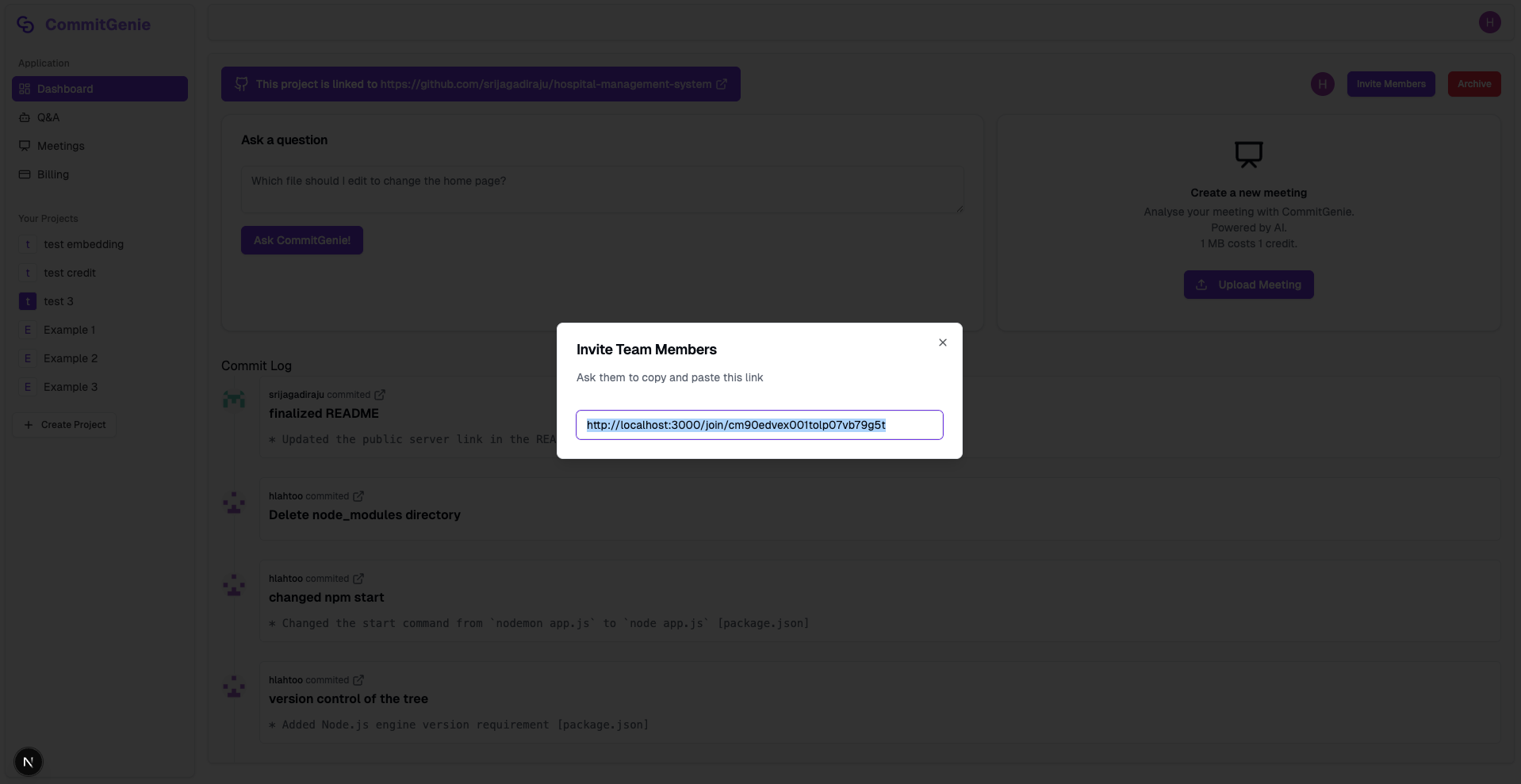Image resolution: width=1521 pixels, height=784 pixels.
Task: Click the Create Project button
Action: 65,425
